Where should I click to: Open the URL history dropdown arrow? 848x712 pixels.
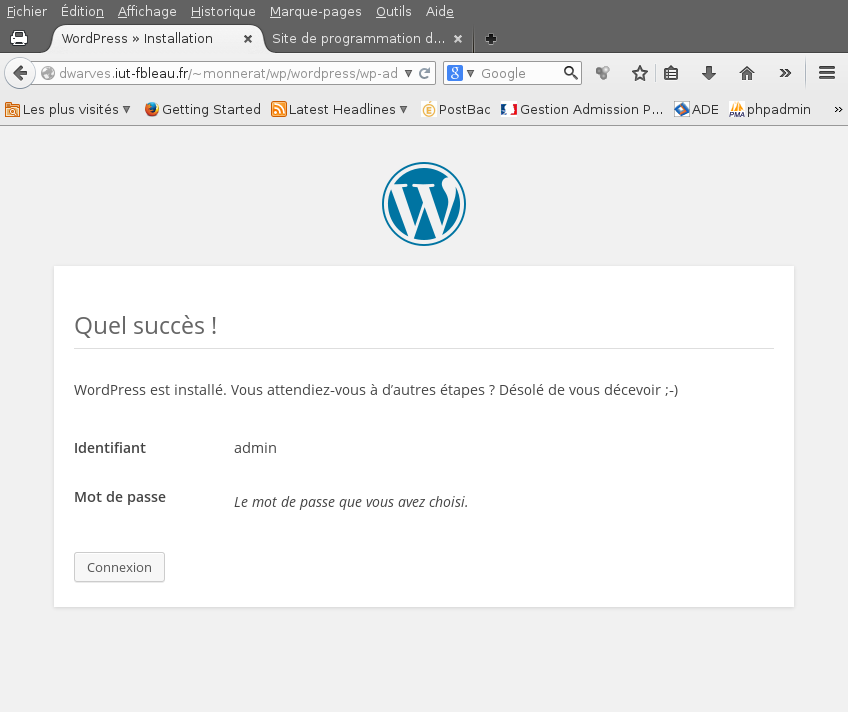tap(408, 73)
